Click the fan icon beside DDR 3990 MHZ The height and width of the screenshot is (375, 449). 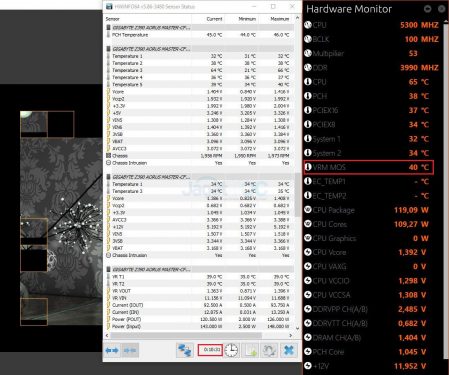(x=308, y=68)
